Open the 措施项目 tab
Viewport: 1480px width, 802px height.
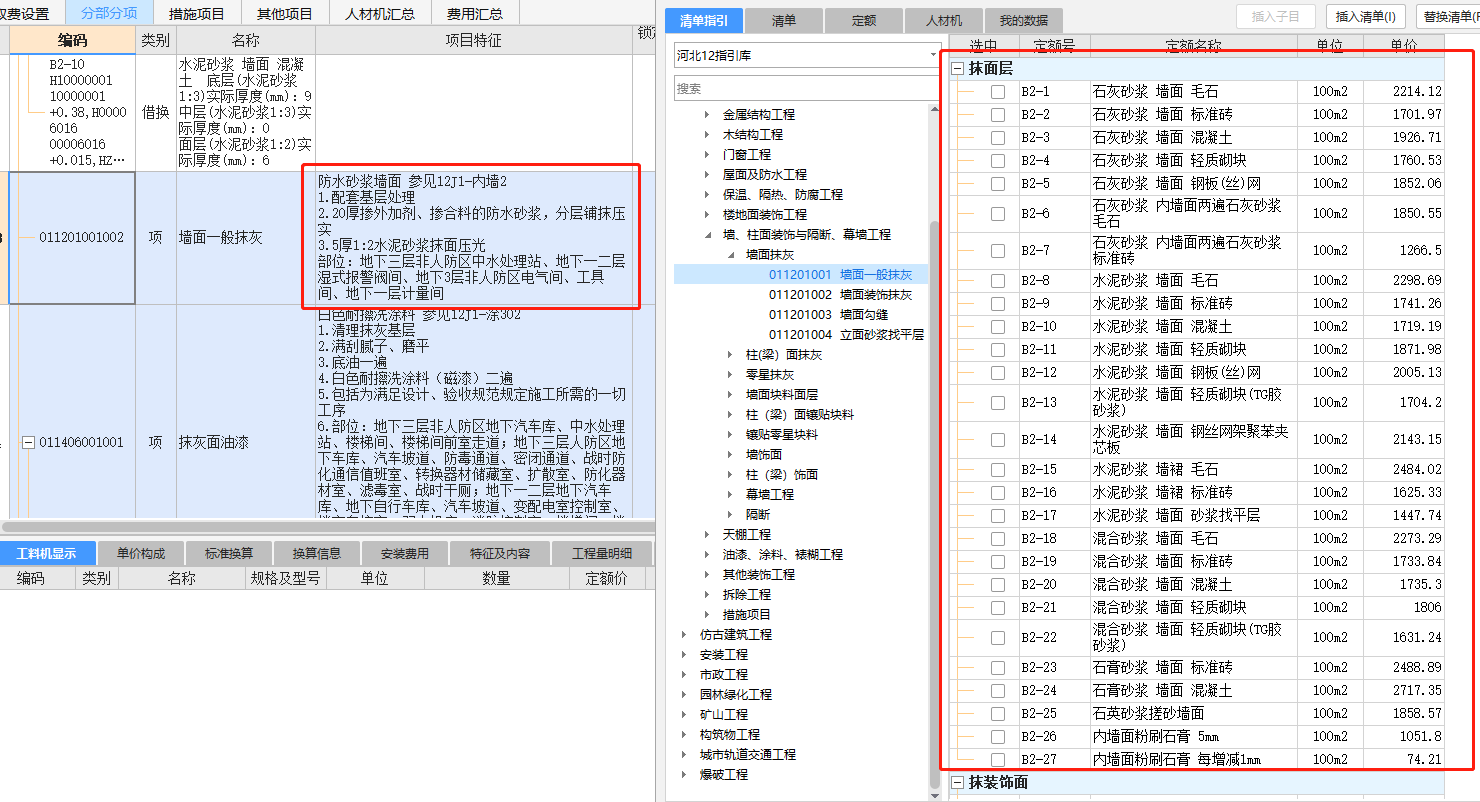pos(198,13)
